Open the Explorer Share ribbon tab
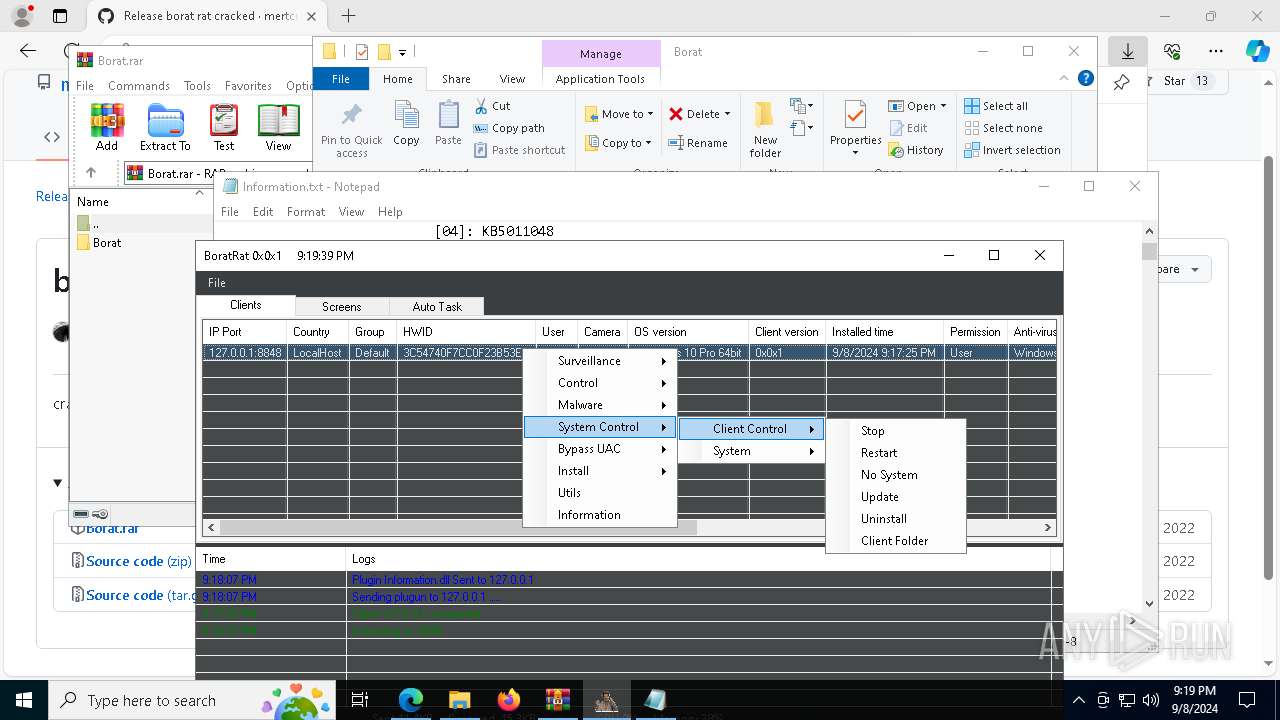The height and width of the screenshot is (720, 1280). point(456,79)
